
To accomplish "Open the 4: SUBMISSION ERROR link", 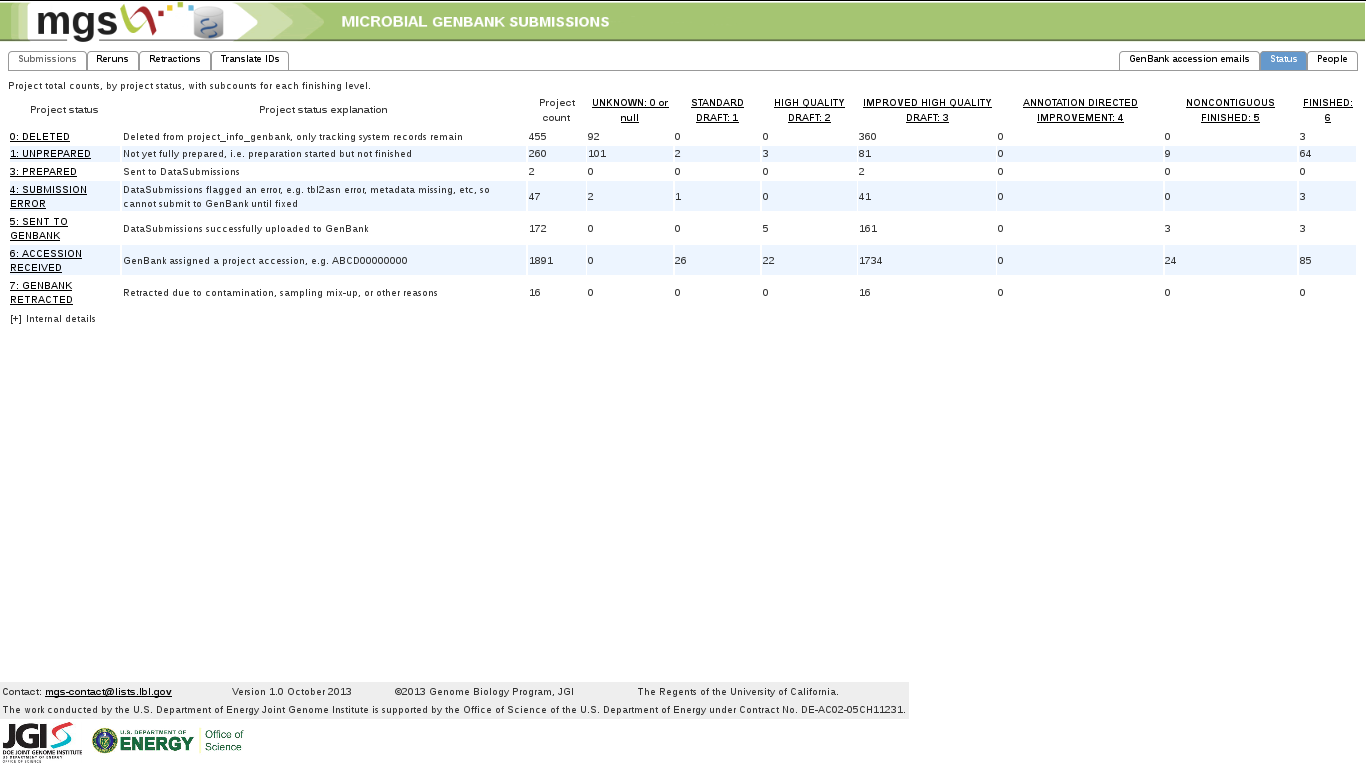I will pos(48,197).
